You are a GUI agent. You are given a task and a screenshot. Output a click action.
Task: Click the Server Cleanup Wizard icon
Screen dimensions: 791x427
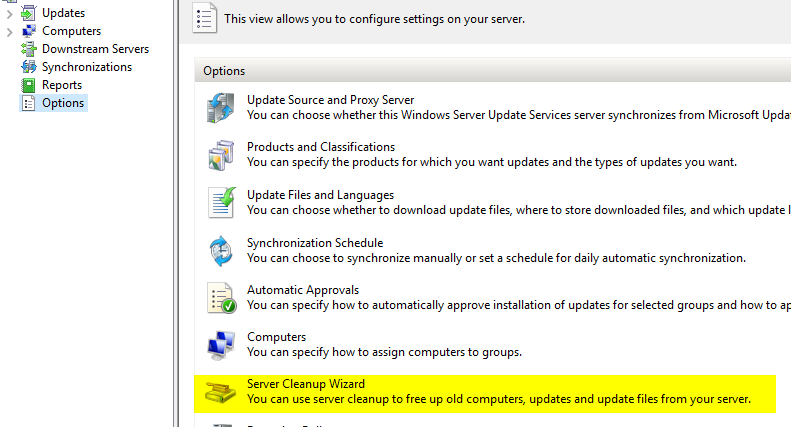tap(220, 393)
